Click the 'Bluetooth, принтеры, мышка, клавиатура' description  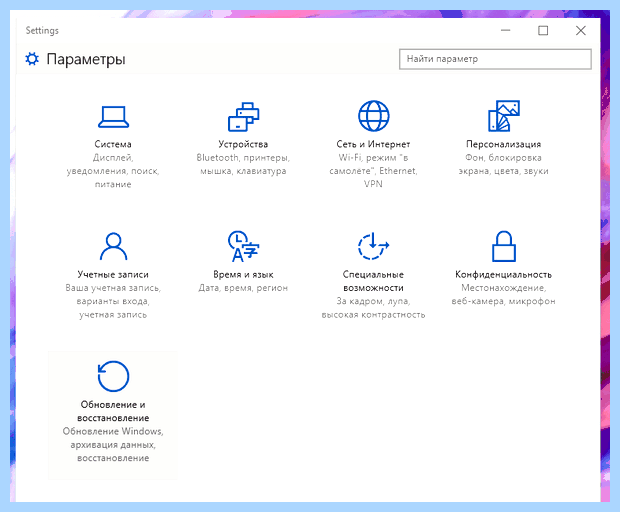243,164
